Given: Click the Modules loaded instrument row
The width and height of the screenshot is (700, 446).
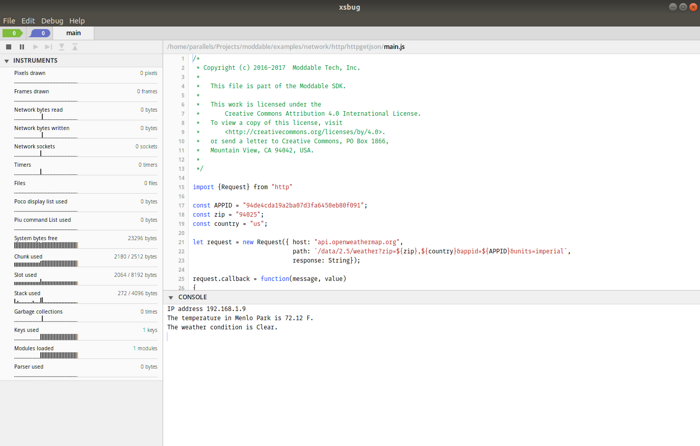Looking at the screenshot, I should click(x=85, y=351).
